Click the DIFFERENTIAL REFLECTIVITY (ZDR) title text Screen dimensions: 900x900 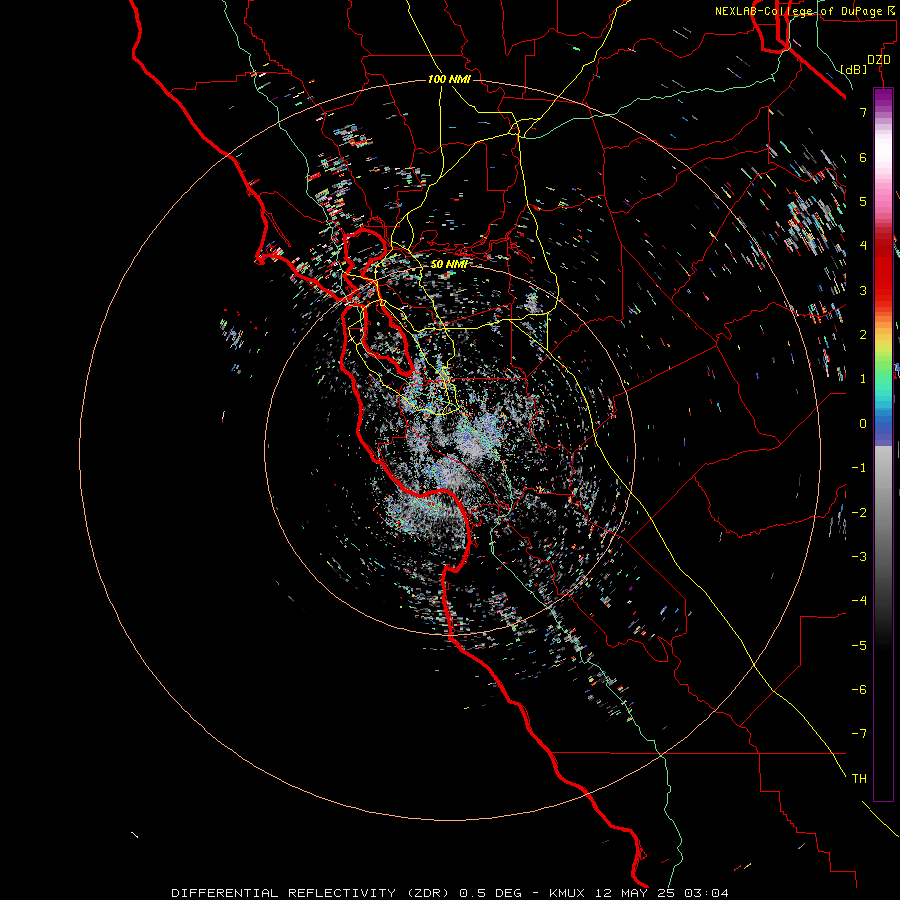(x=312, y=893)
